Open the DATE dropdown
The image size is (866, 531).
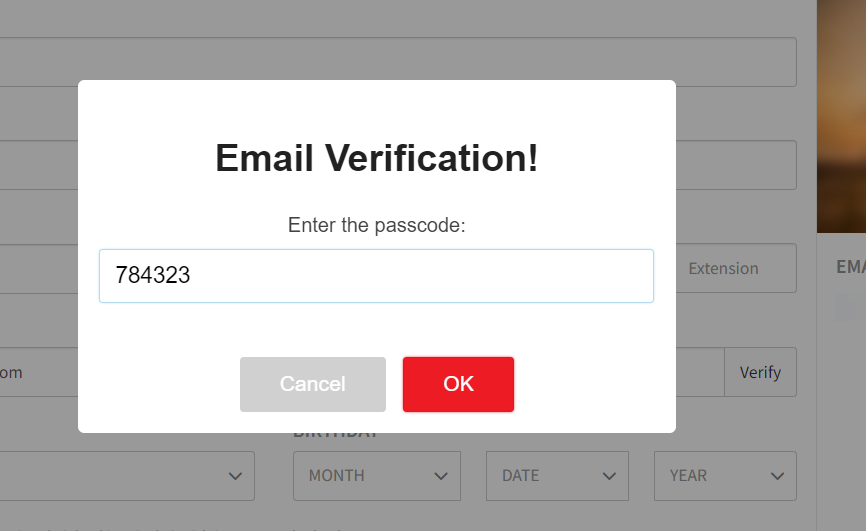(x=557, y=476)
